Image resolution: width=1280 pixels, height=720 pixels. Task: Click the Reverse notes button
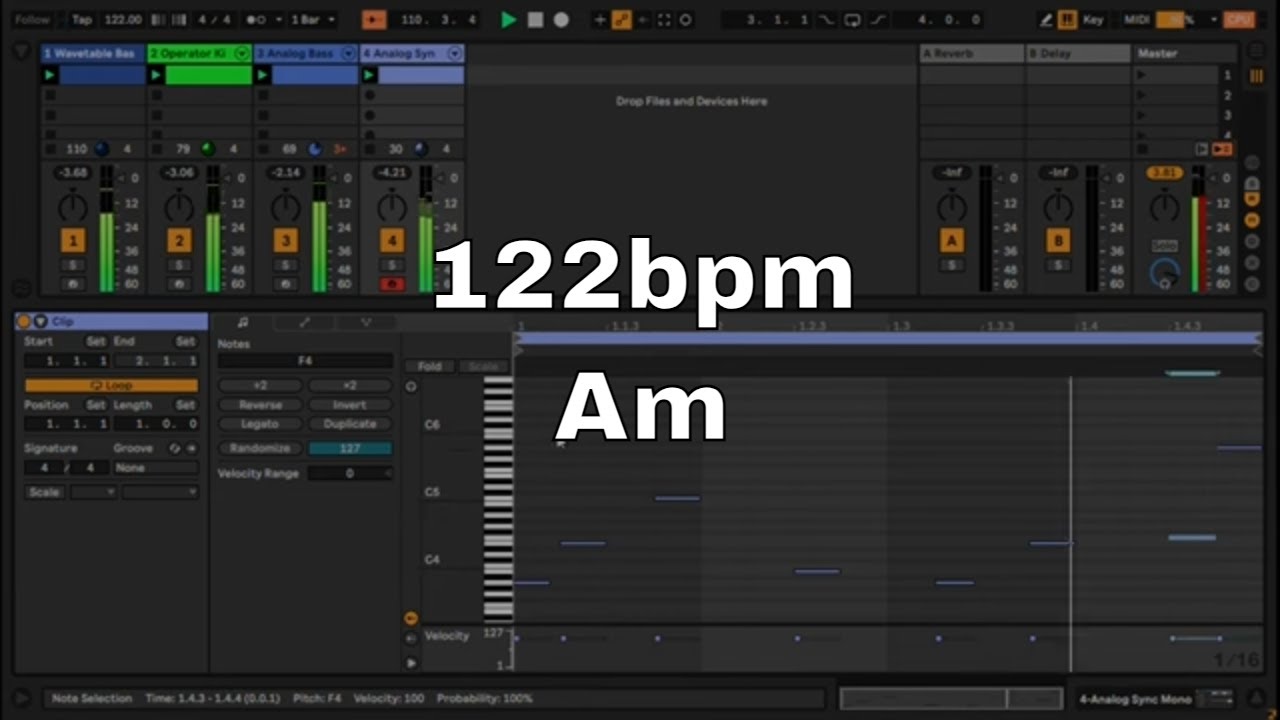coord(260,405)
